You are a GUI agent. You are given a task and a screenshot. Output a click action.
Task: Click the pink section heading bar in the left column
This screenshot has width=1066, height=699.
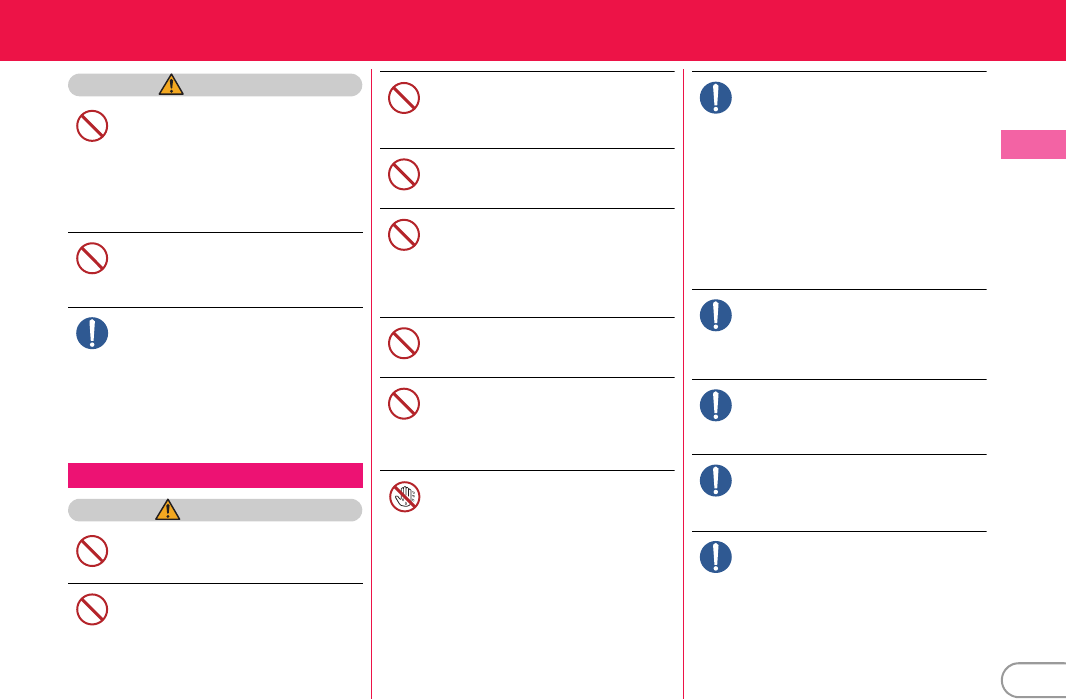[215, 474]
